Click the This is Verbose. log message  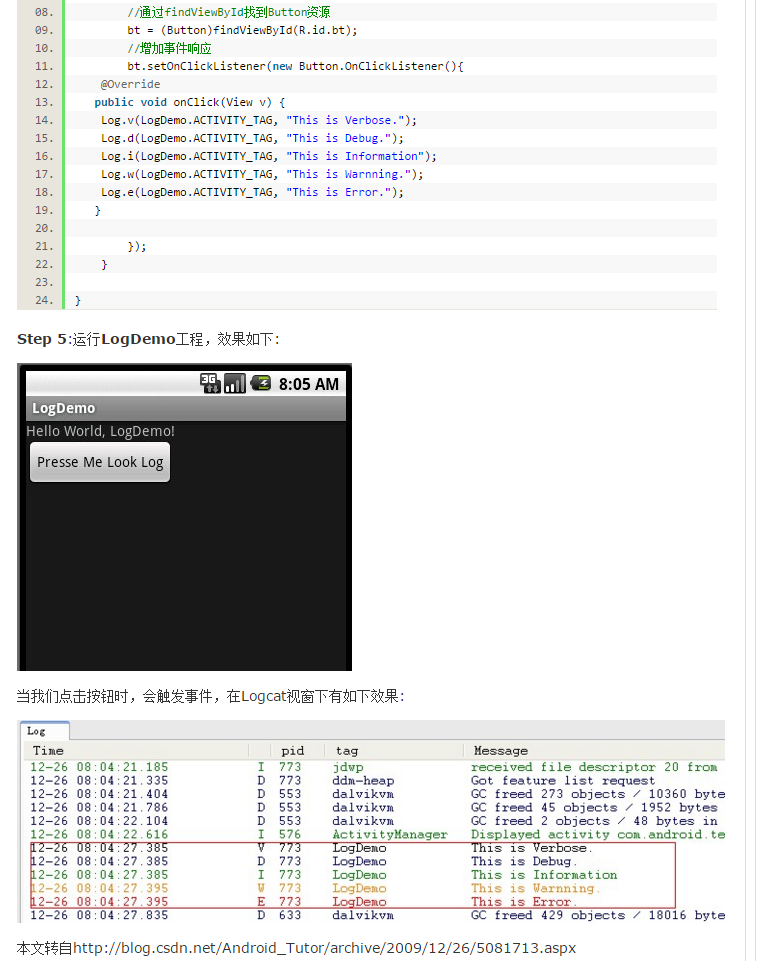pos(531,848)
